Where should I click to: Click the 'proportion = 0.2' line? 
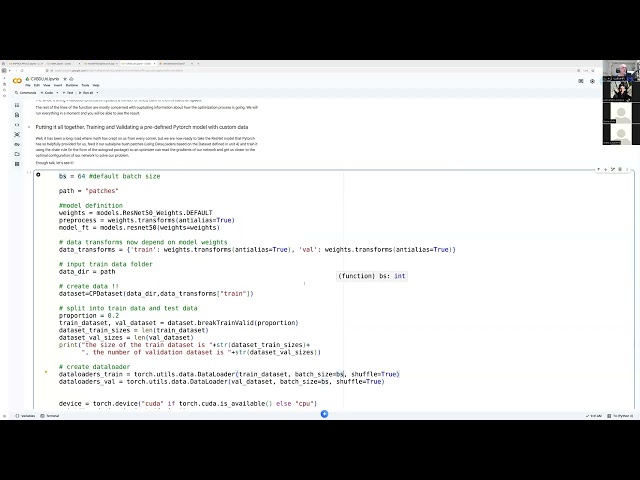[89, 316]
